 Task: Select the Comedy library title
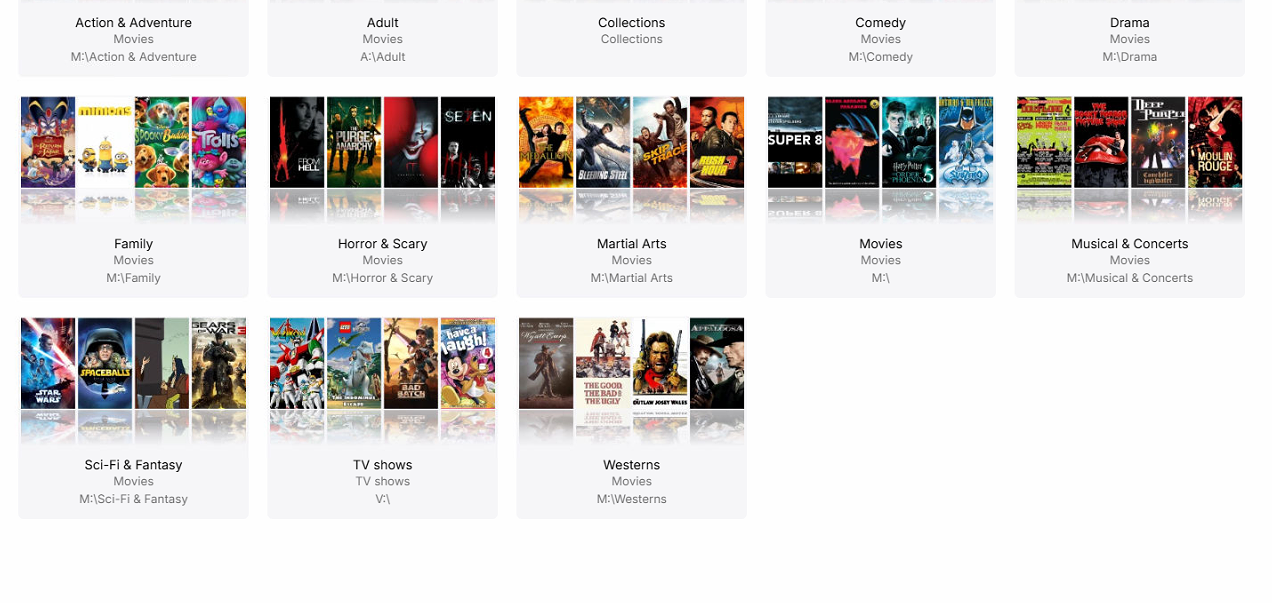click(x=880, y=22)
